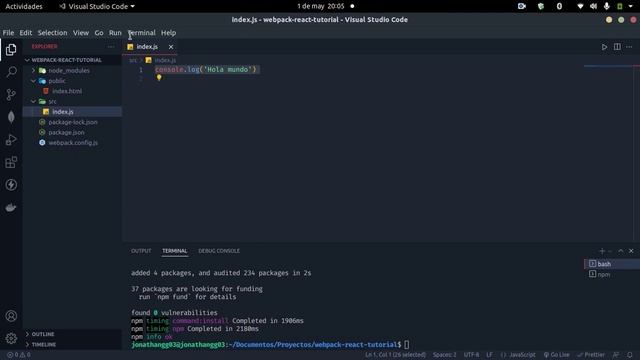
Task: Open the Run menu
Action: point(115,33)
